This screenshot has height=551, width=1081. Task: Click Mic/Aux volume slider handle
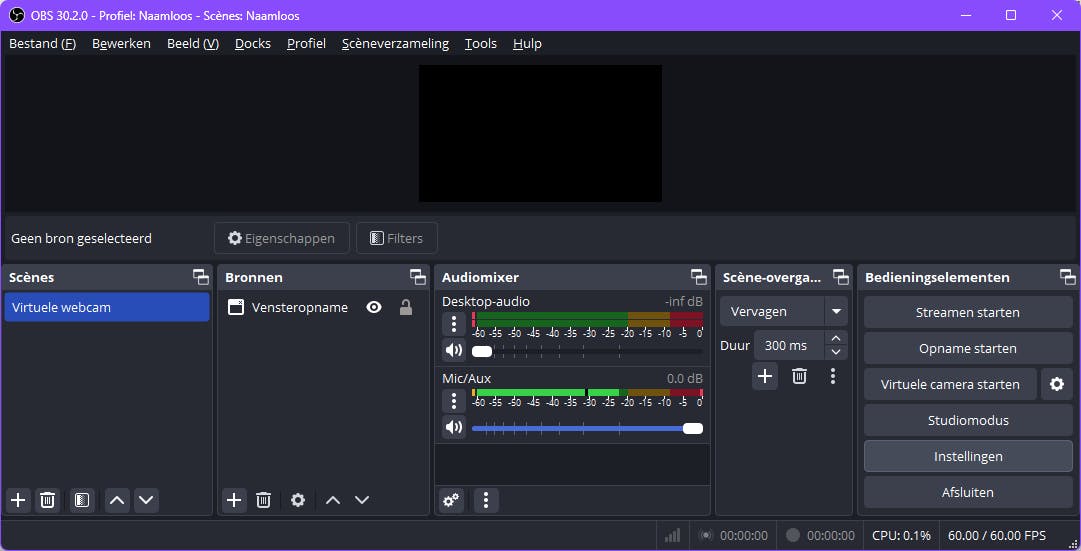[693, 428]
